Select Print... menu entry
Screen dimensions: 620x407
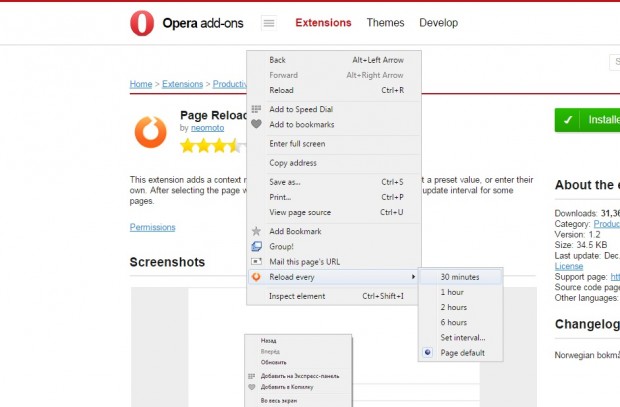click(334, 197)
